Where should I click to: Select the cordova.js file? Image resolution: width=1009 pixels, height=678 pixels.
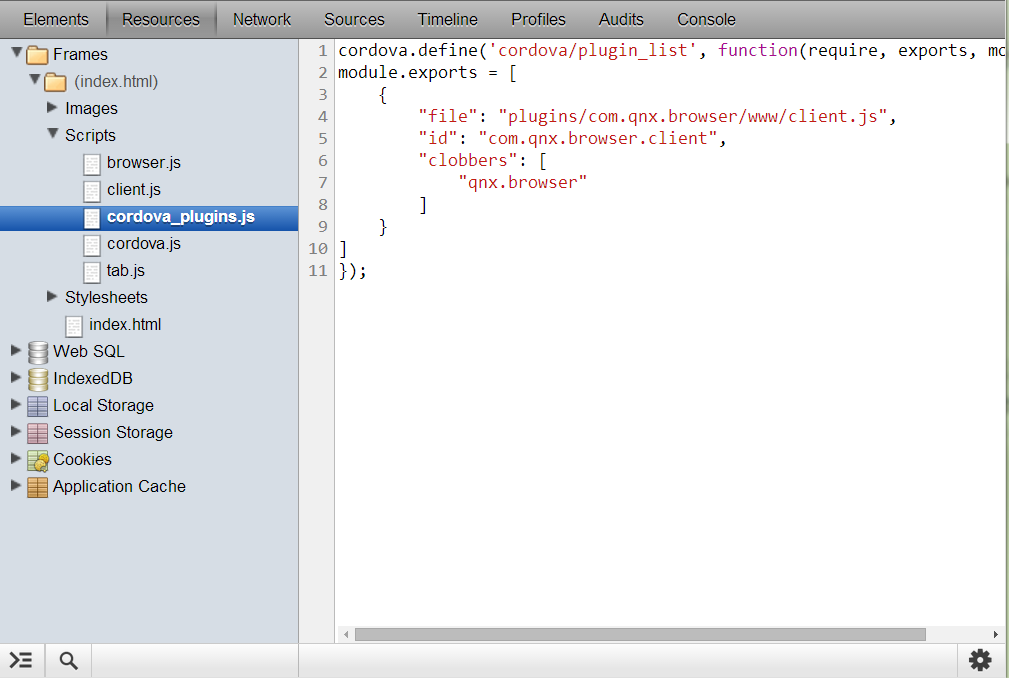point(143,244)
